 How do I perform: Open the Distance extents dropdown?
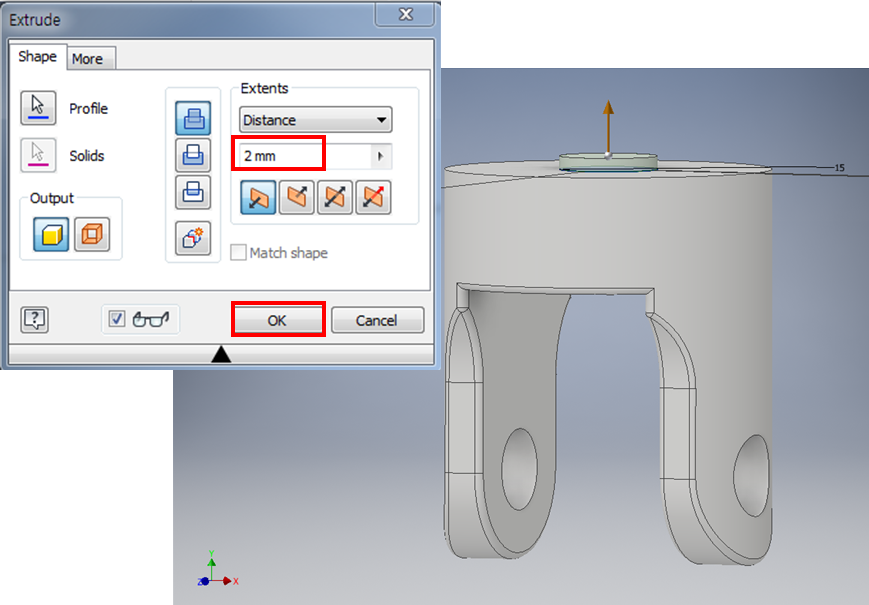[315, 120]
